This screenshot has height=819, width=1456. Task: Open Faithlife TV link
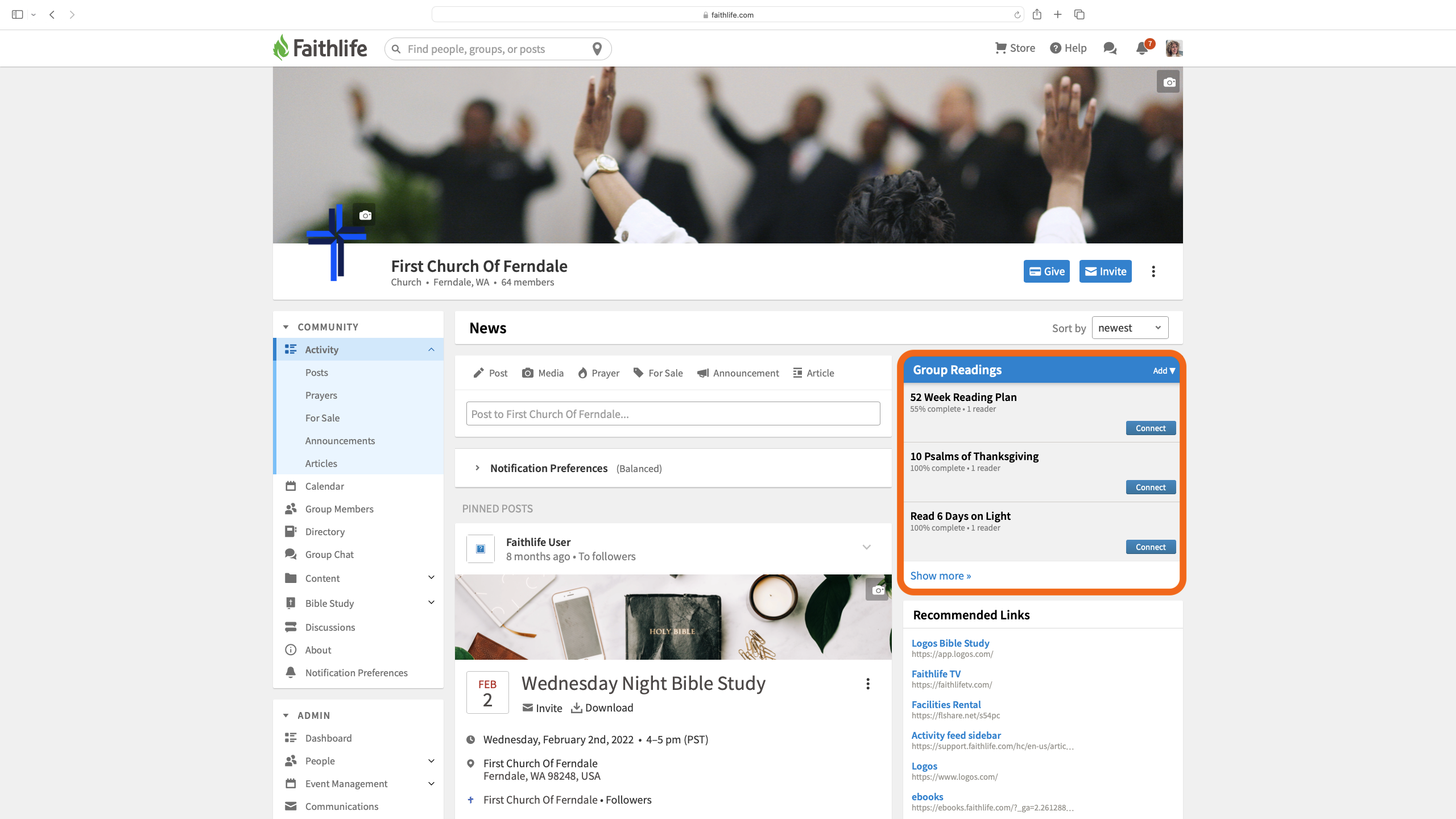(x=936, y=674)
